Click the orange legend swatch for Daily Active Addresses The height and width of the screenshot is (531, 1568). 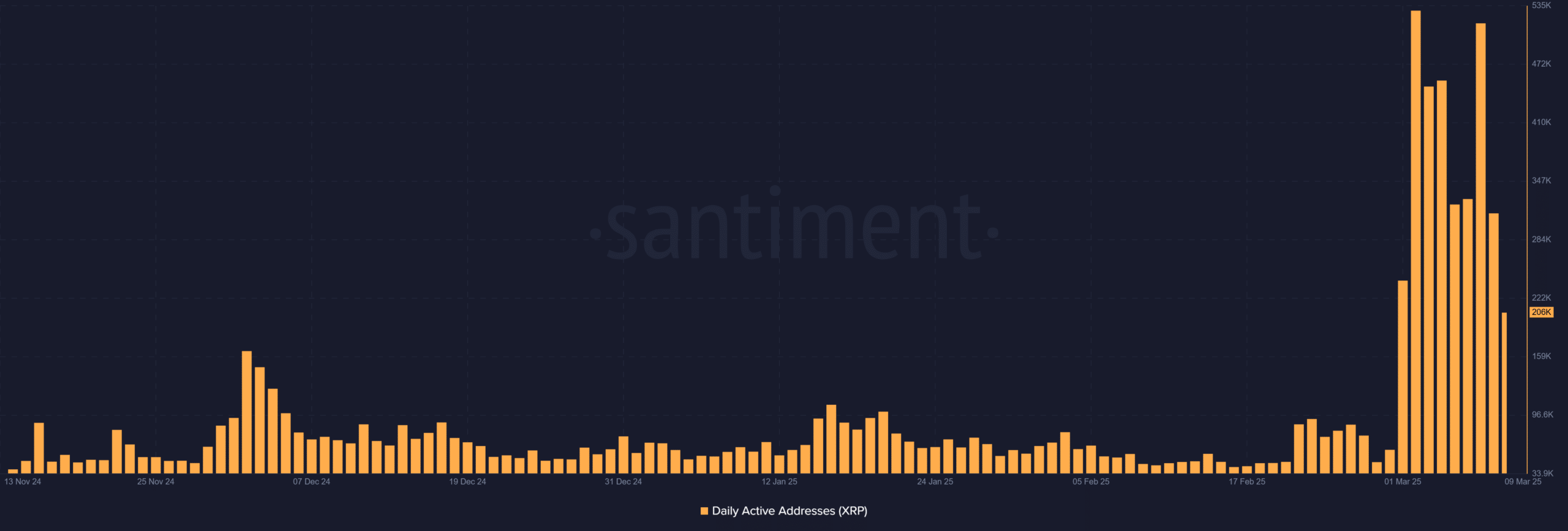coord(704,511)
